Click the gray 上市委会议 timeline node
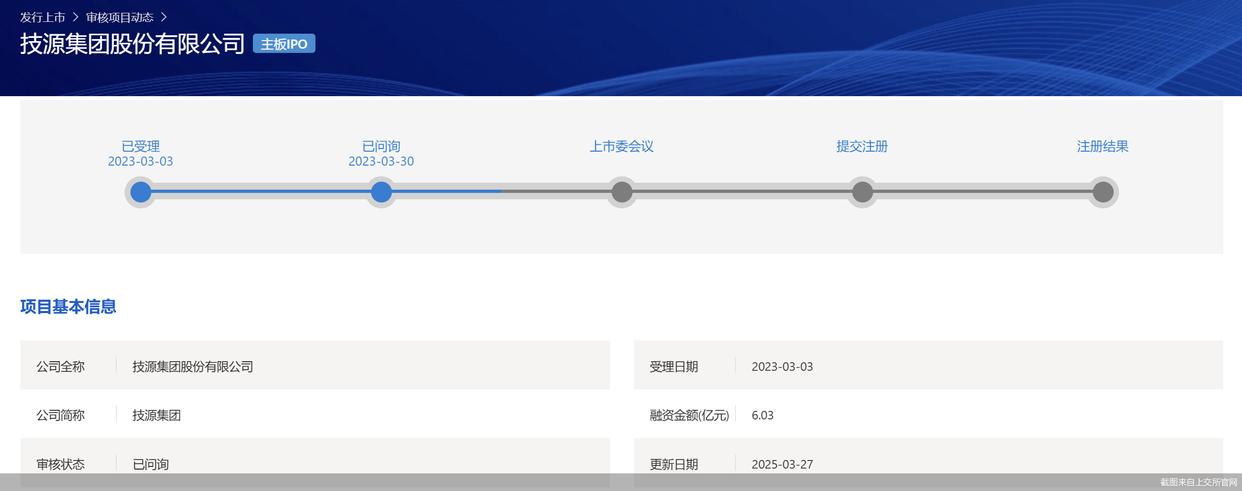Viewport: 1242px width, 491px height. tap(622, 192)
